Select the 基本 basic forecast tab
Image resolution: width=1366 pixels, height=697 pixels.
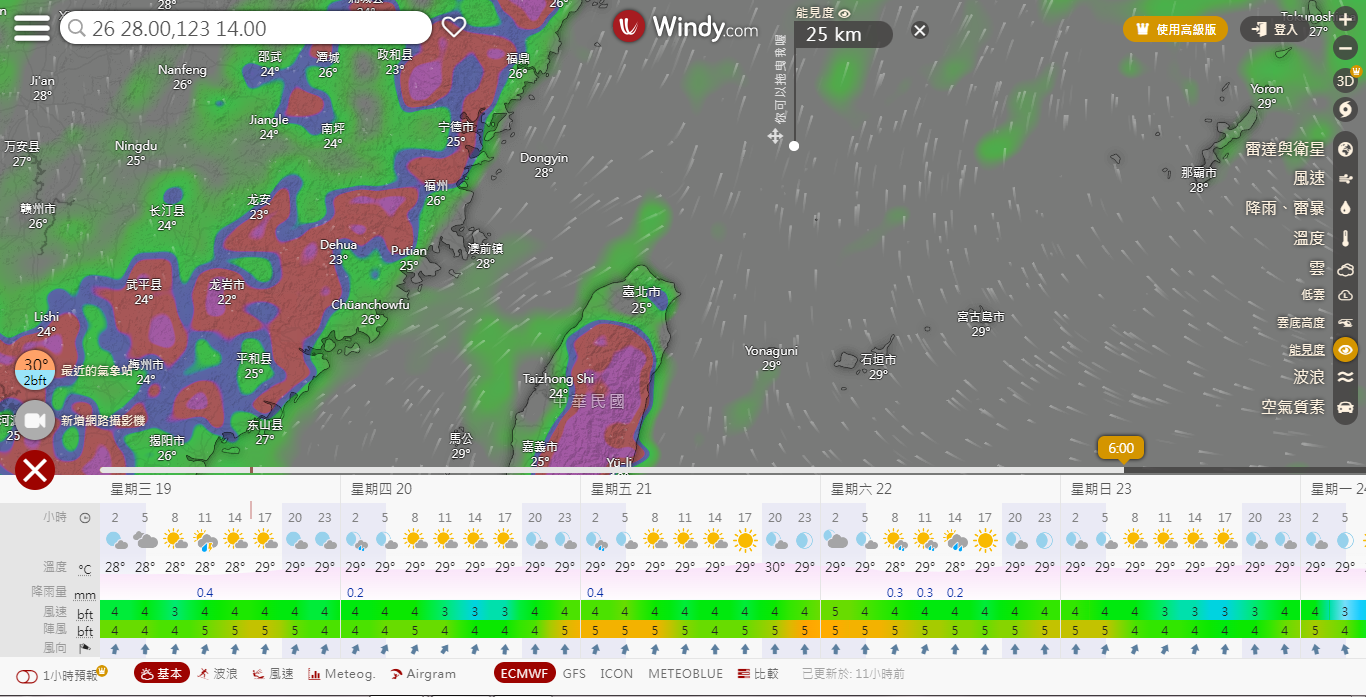162,673
